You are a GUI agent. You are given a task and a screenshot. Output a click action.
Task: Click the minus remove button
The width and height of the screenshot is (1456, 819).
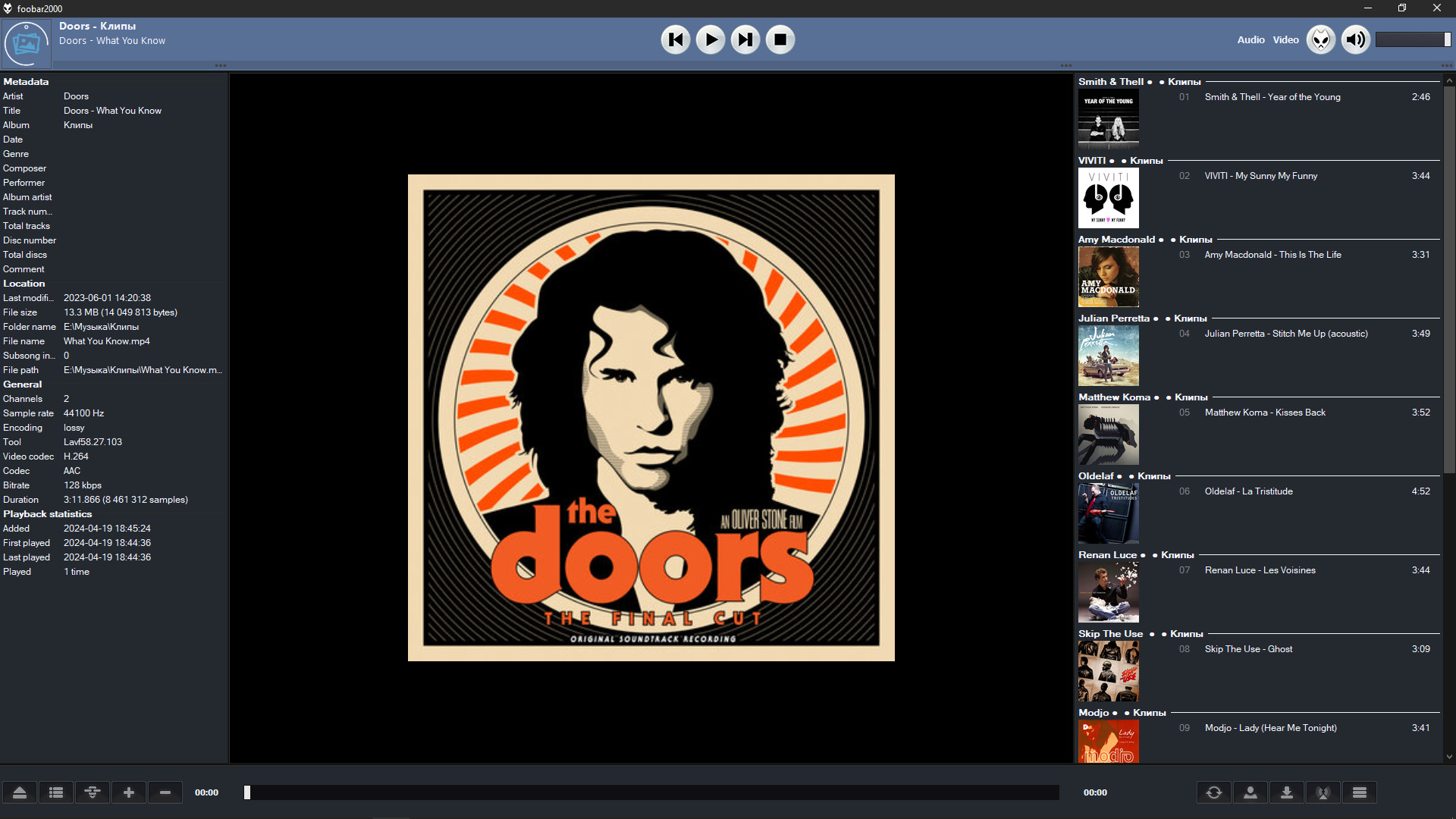(165, 792)
